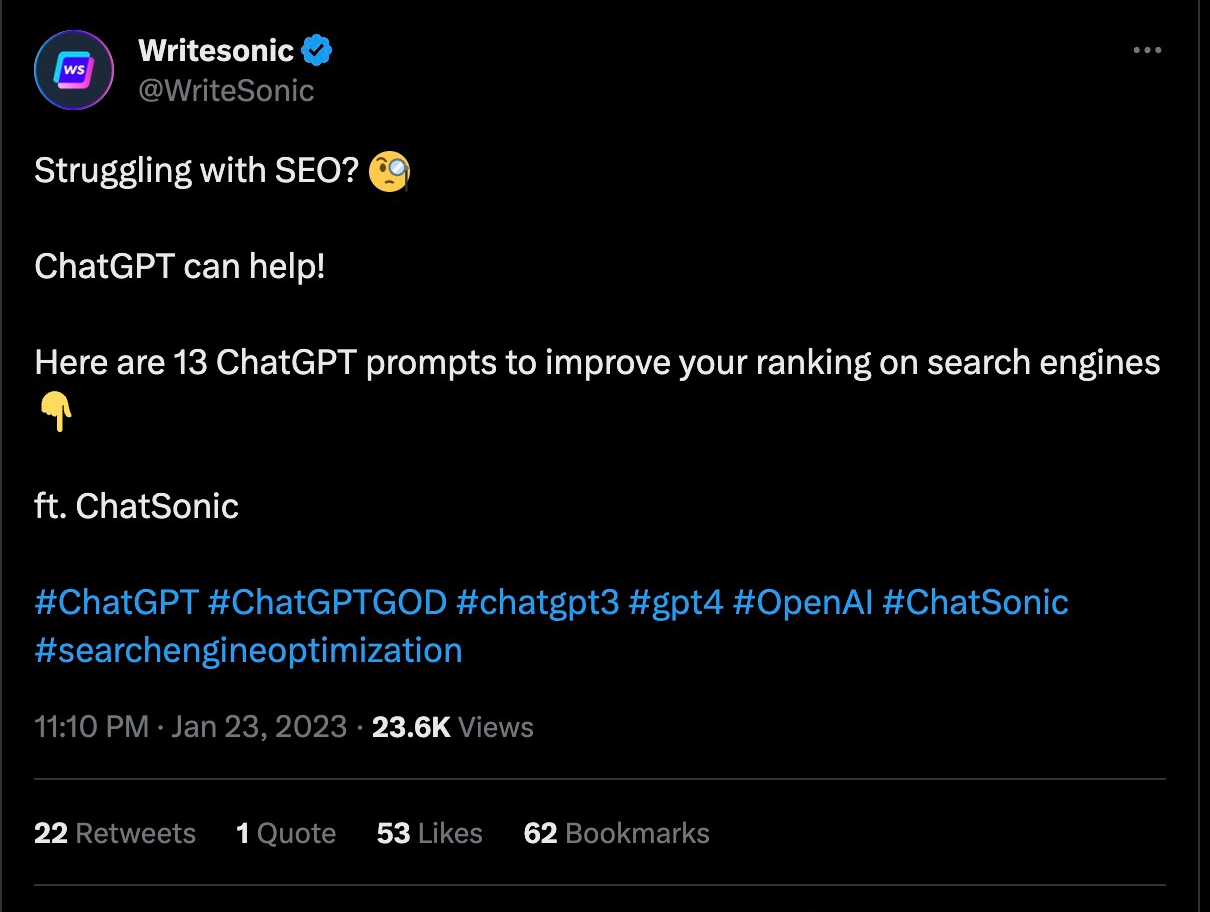Click the @WriteSonic handle
Image resolution: width=1210 pixels, height=912 pixels.
click(x=226, y=91)
